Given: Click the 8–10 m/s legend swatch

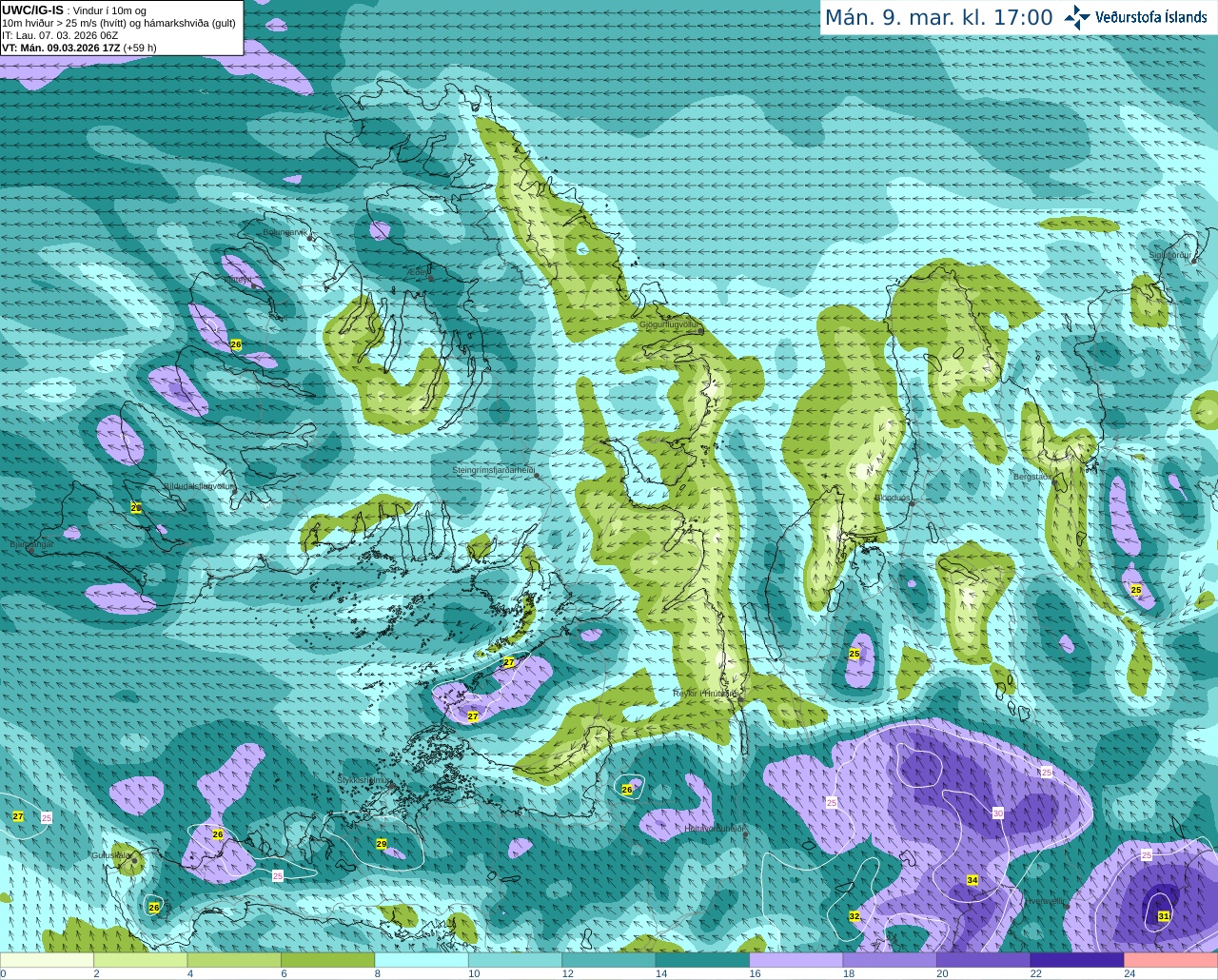Looking at the screenshot, I should [x=422, y=960].
